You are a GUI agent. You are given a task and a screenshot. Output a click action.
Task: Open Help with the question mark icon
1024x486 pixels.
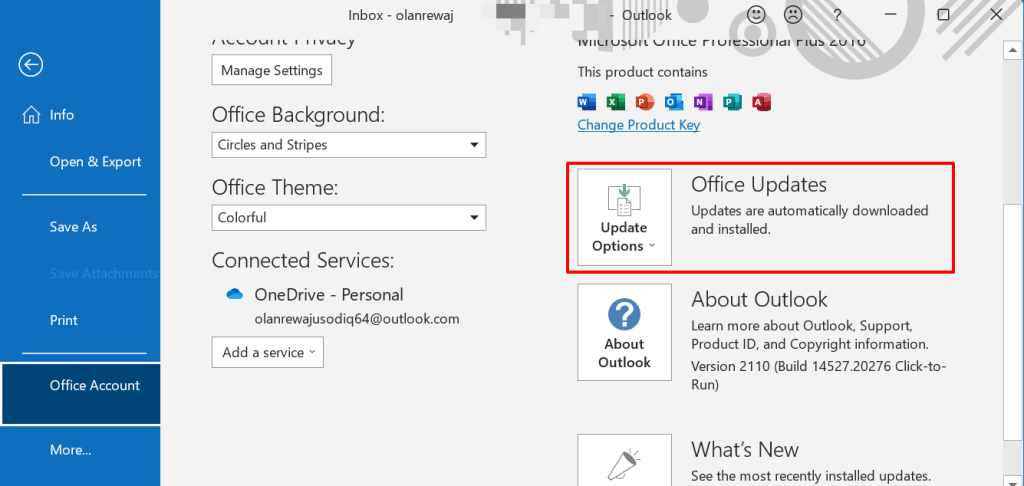point(837,15)
